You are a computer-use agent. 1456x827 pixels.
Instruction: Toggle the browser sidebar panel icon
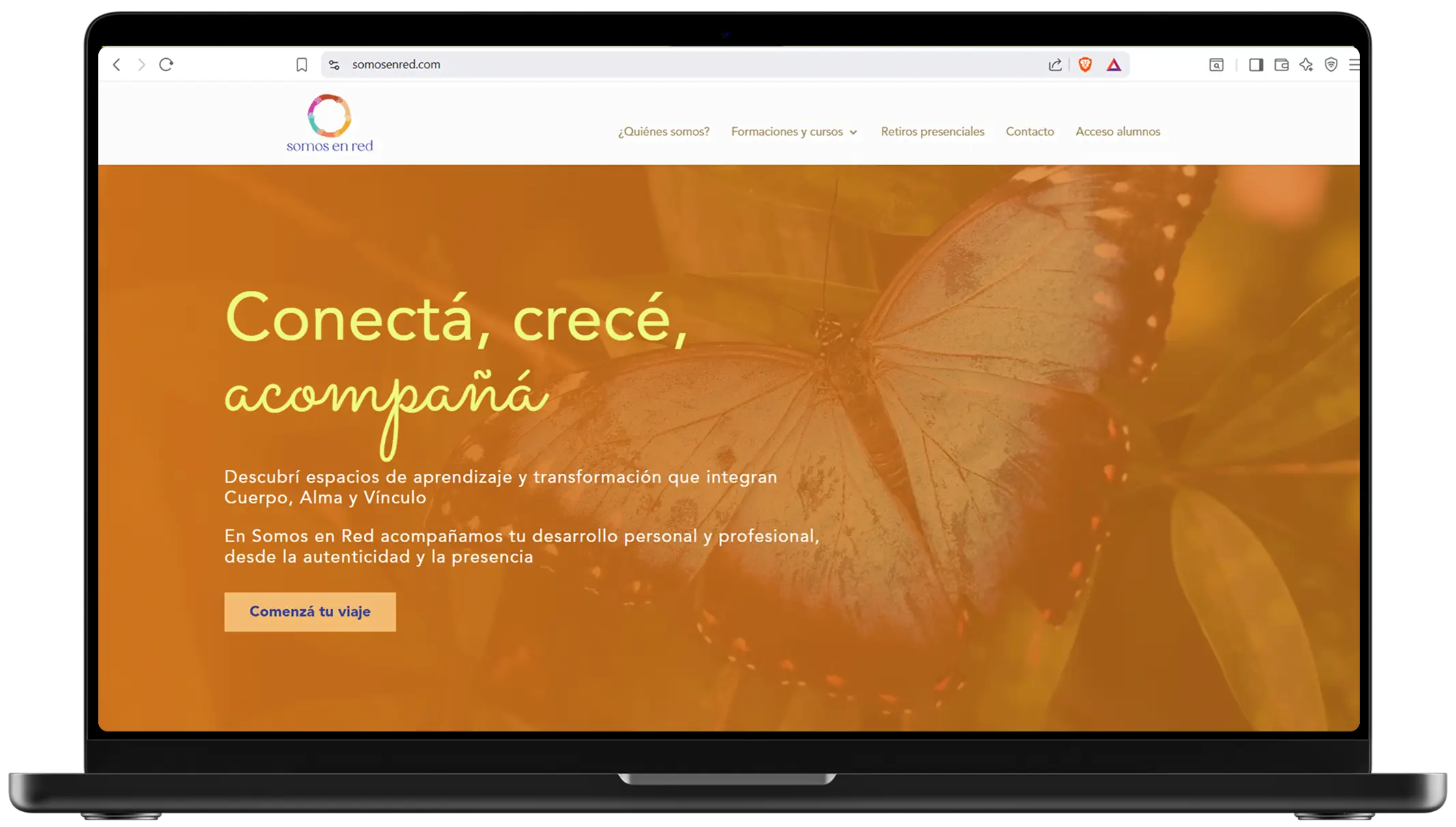[1255, 65]
